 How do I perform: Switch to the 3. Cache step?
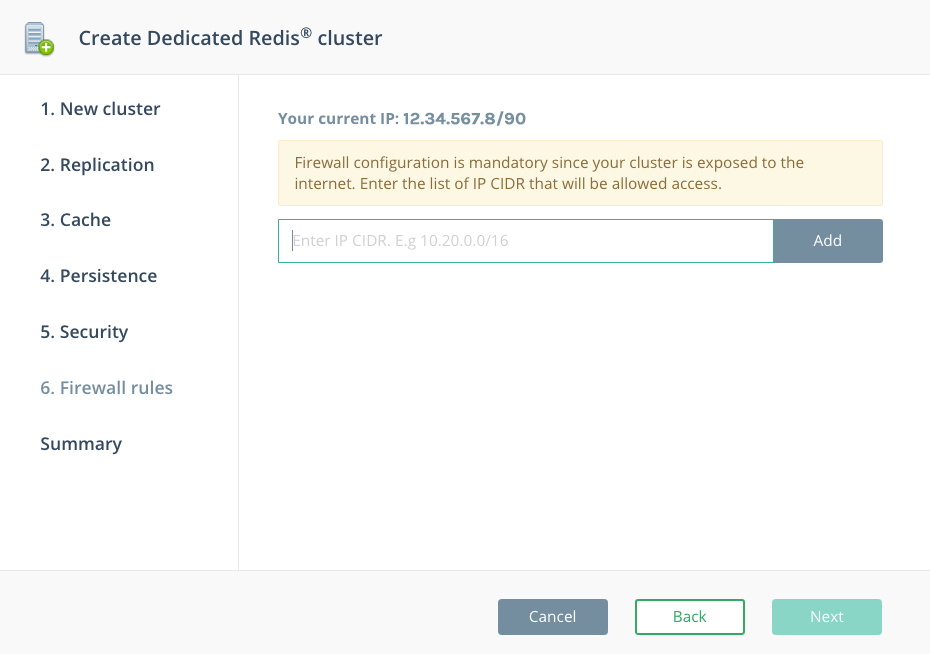coord(75,220)
